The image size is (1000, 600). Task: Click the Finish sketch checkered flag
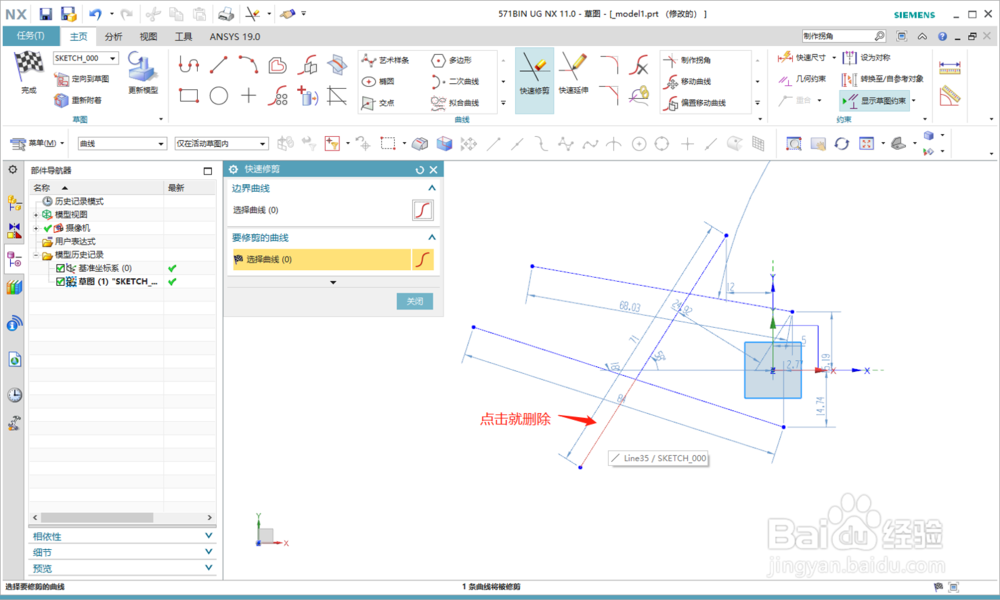[x=29, y=66]
